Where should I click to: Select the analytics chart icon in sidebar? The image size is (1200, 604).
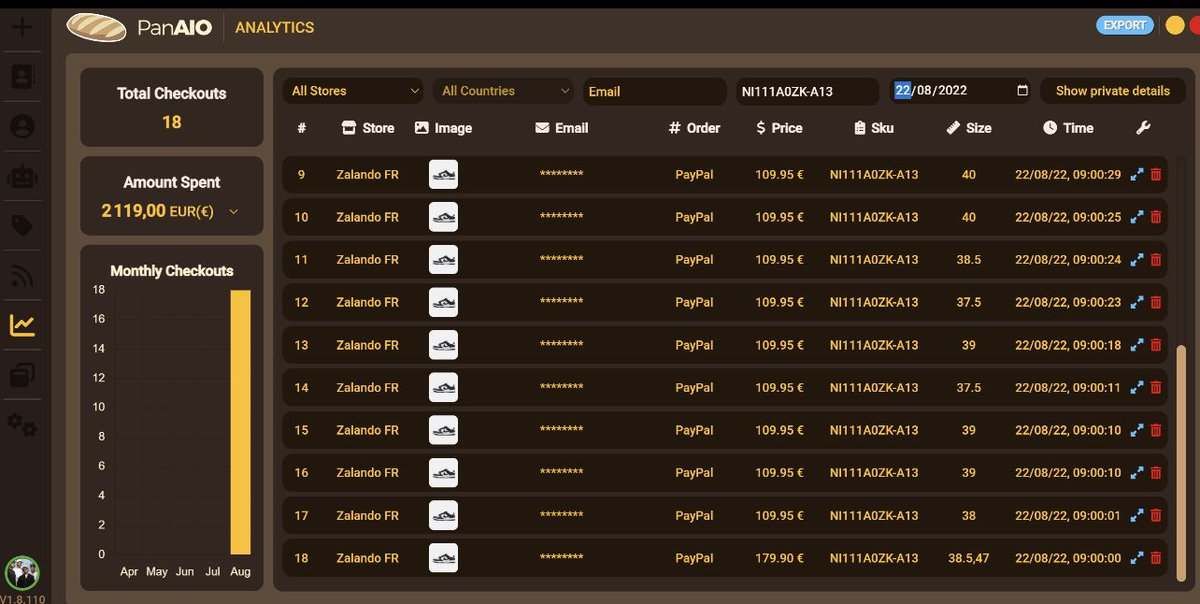[21, 325]
